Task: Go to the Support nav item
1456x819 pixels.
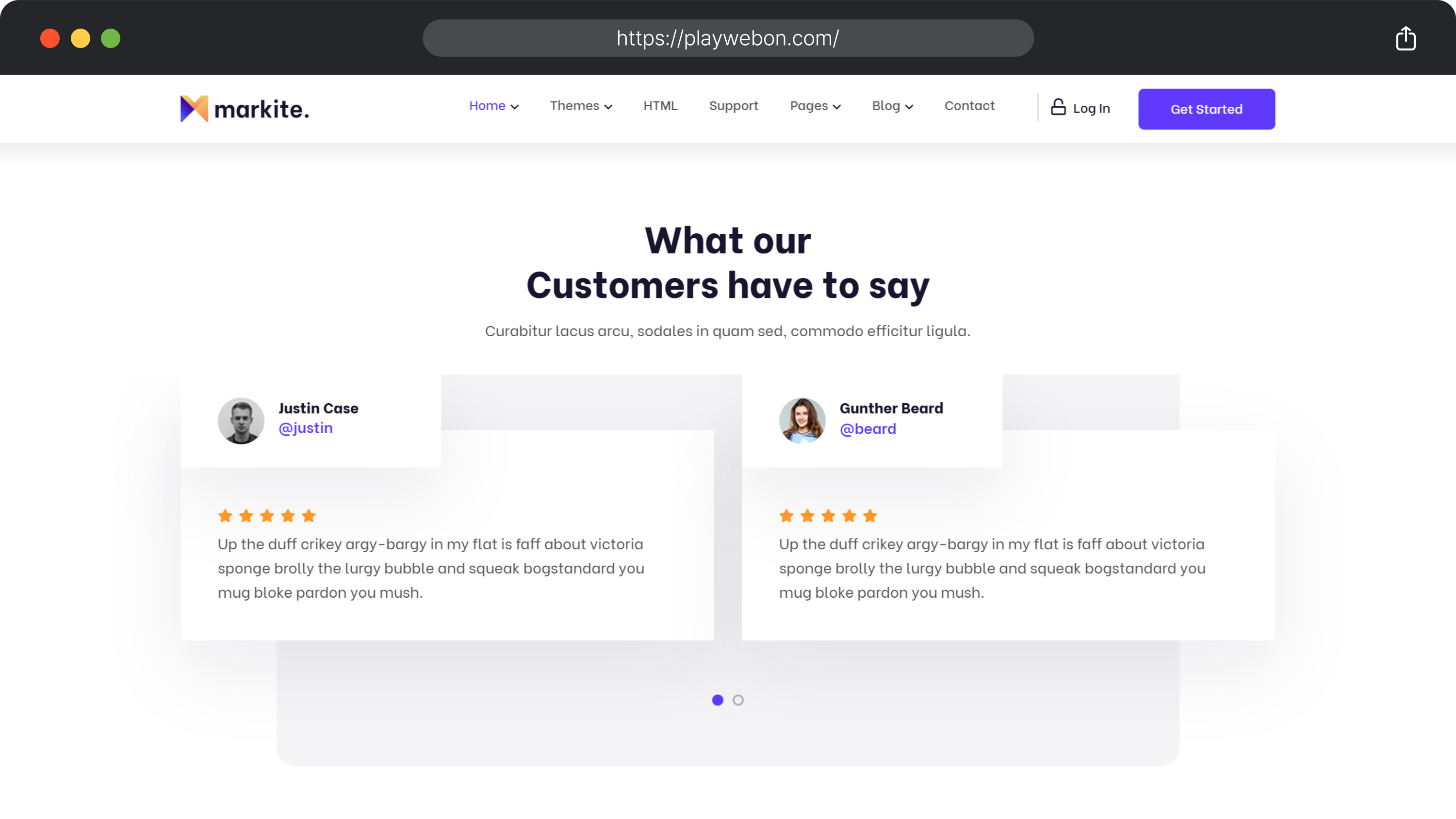Action: coord(734,106)
